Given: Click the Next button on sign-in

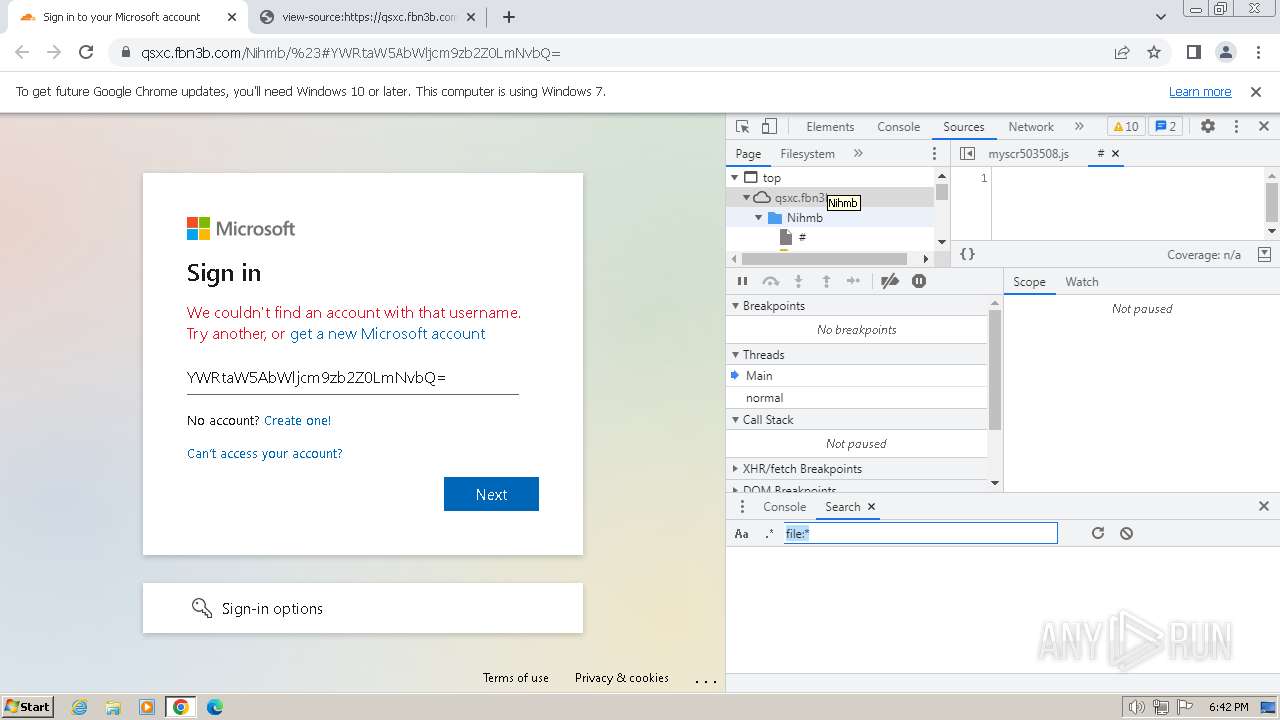Looking at the screenshot, I should [491, 494].
